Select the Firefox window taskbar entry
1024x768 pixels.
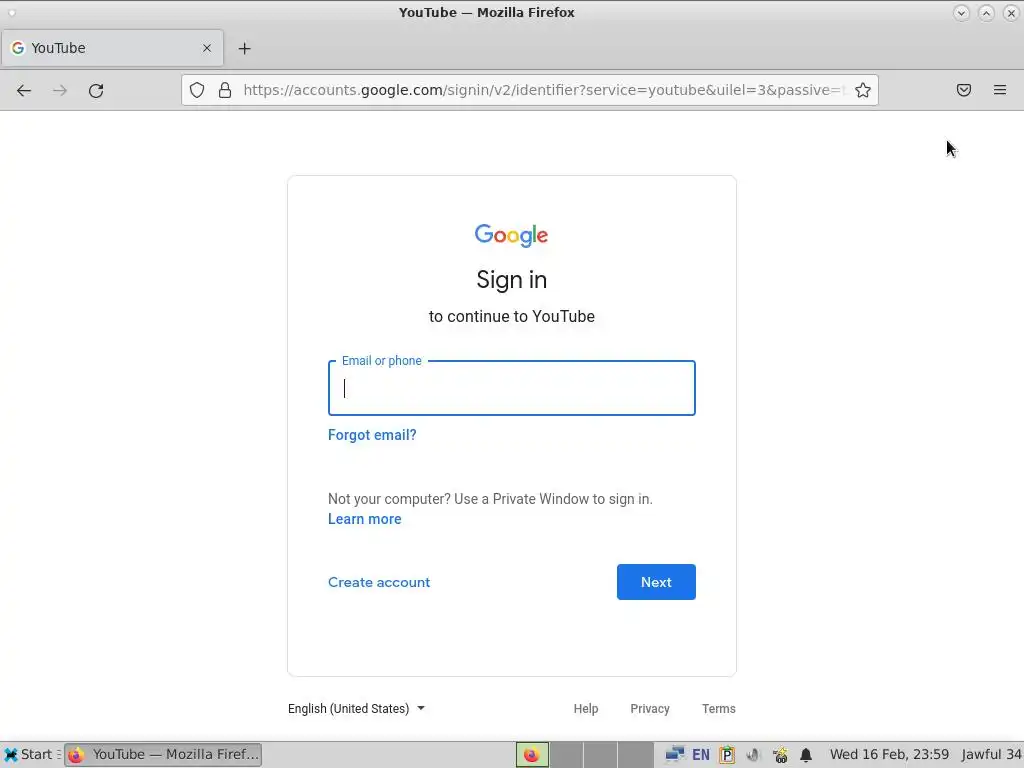click(x=163, y=755)
